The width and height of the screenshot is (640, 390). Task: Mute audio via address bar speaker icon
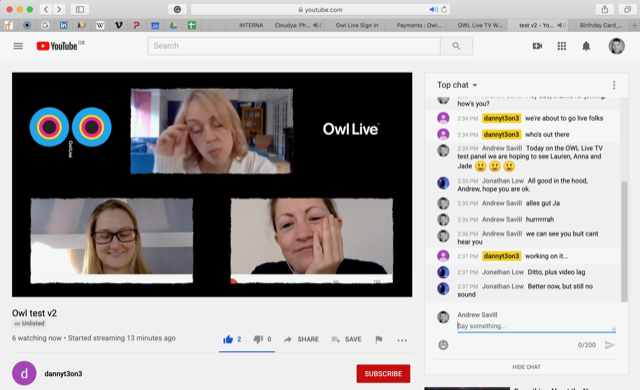click(x=433, y=9)
